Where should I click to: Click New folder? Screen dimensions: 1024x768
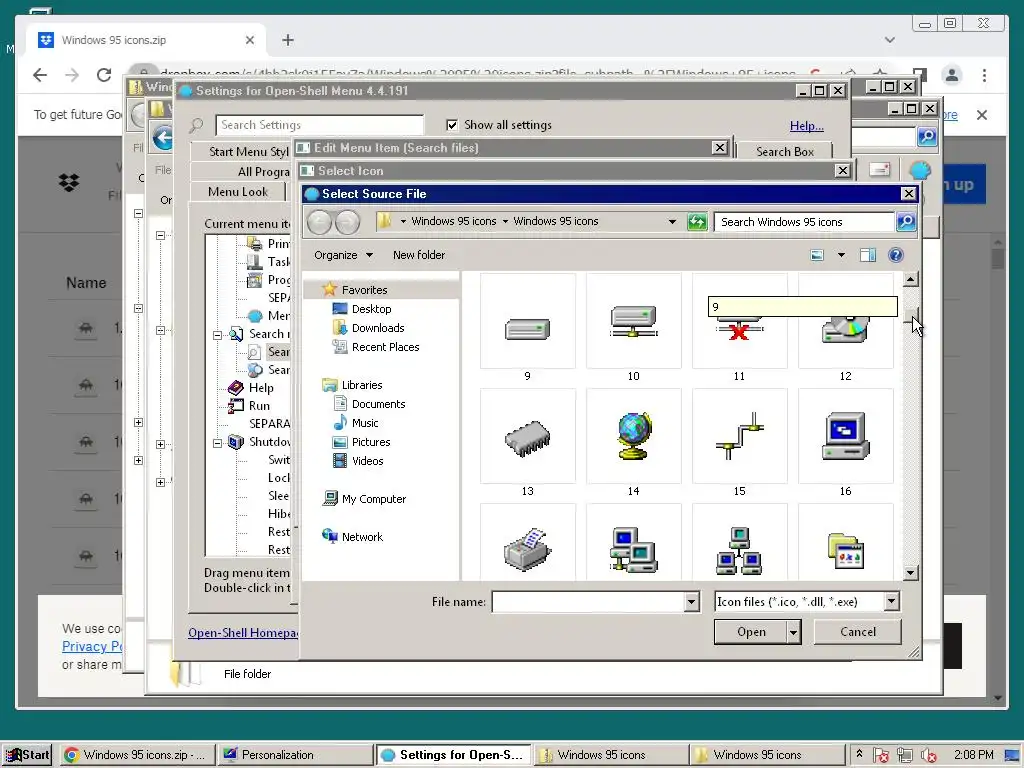pos(419,255)
